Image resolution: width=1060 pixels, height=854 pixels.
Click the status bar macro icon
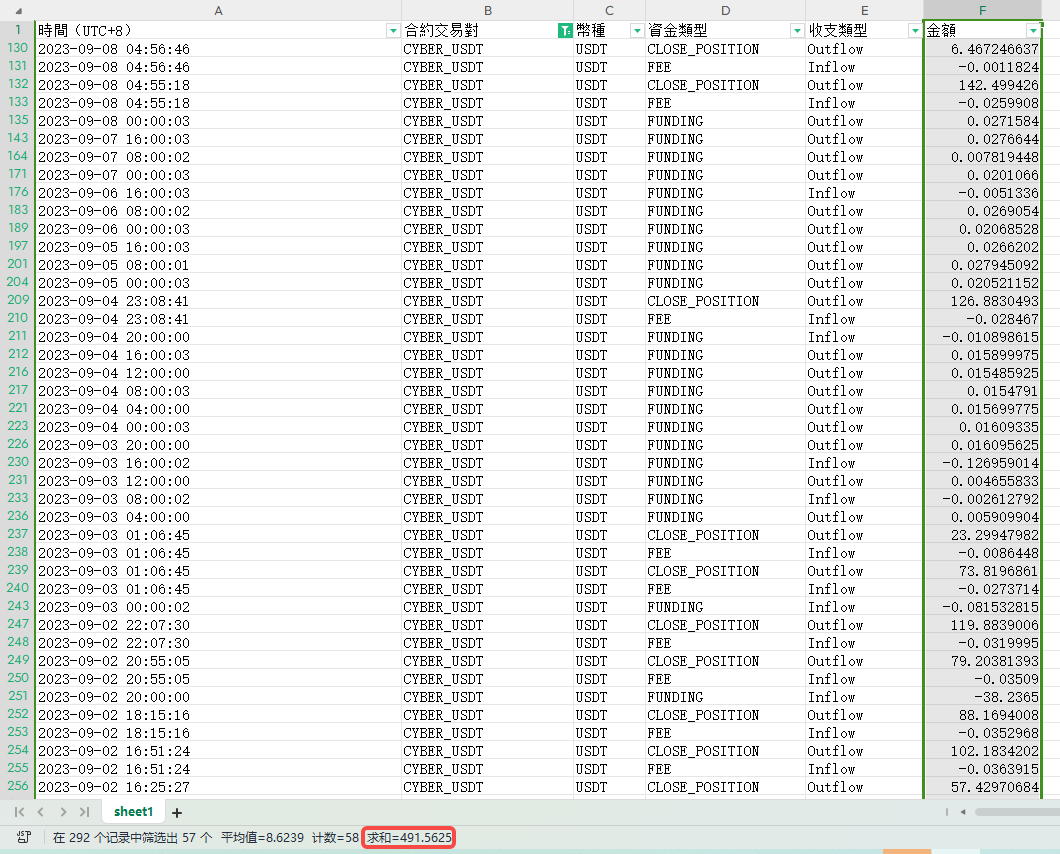[x=23, y=837]
